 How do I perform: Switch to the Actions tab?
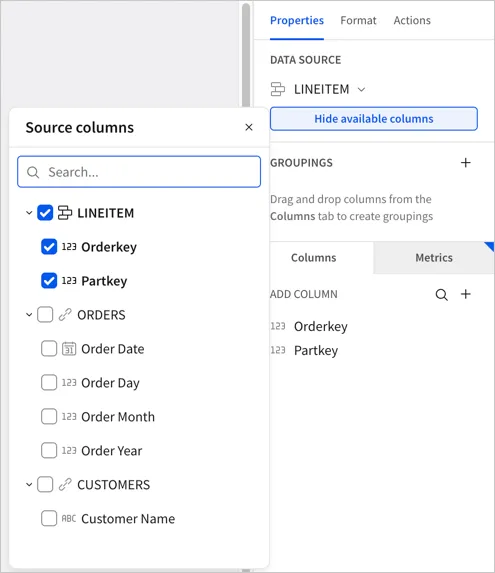tap(412, 20)
